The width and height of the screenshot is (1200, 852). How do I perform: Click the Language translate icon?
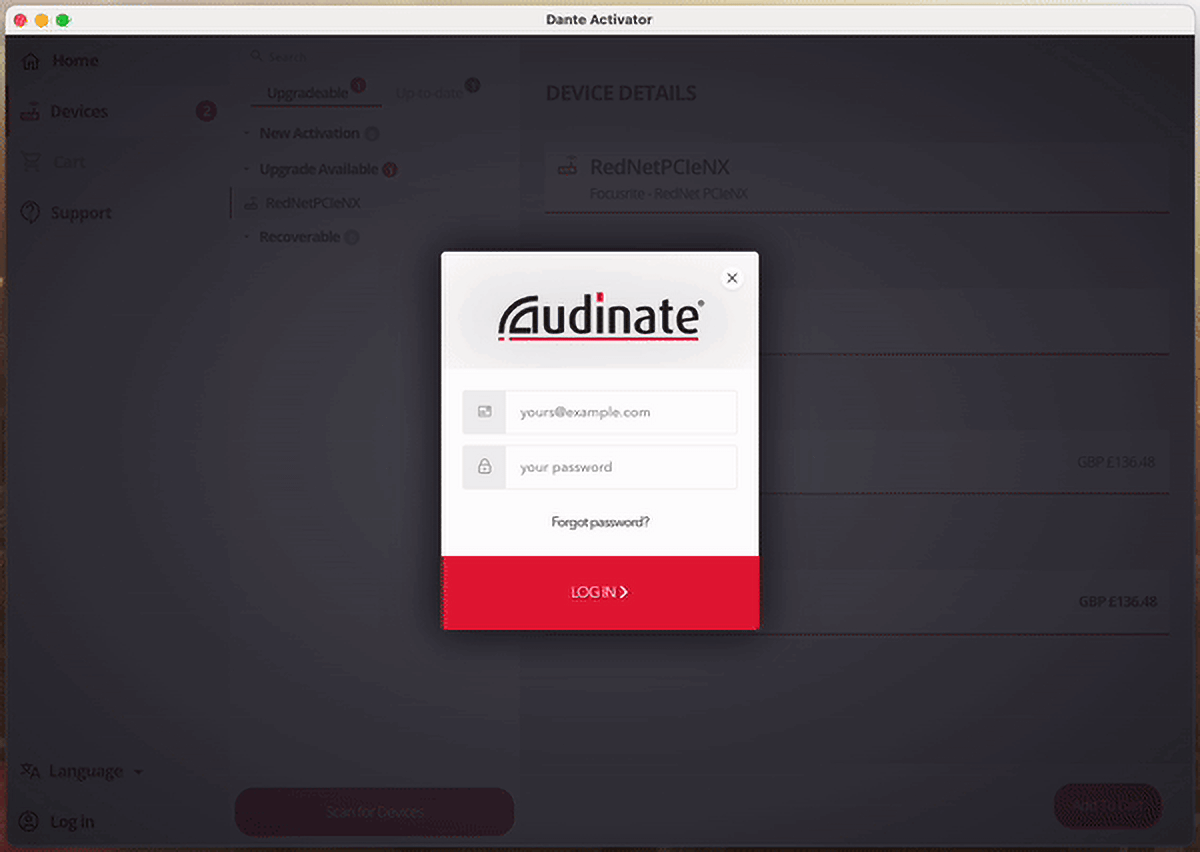coord(31,771)
